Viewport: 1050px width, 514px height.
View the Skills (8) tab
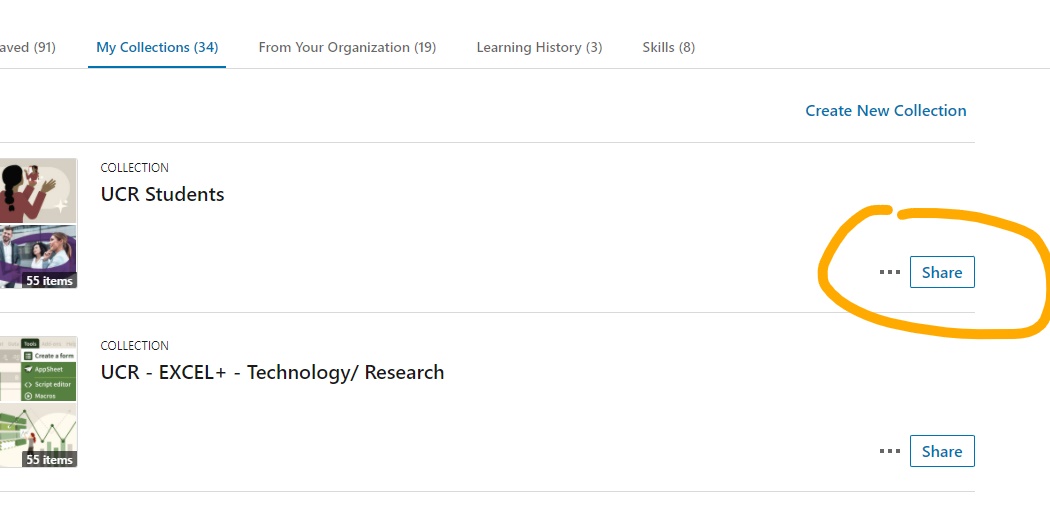[x=668, y=47]
